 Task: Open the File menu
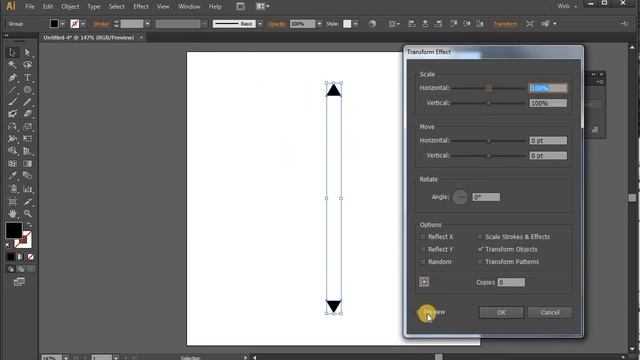[30, 7]
